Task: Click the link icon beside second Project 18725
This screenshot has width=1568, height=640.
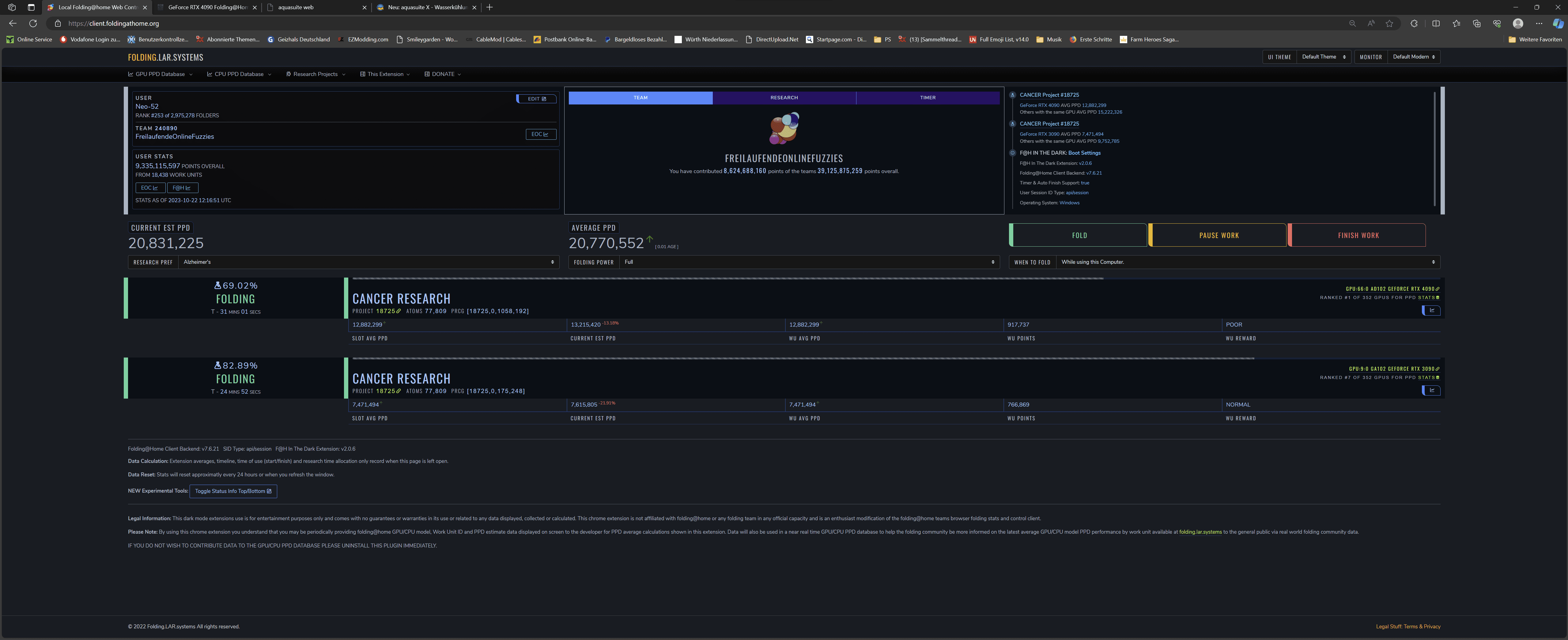Action: pyautogui.click(x=399, y=391)
